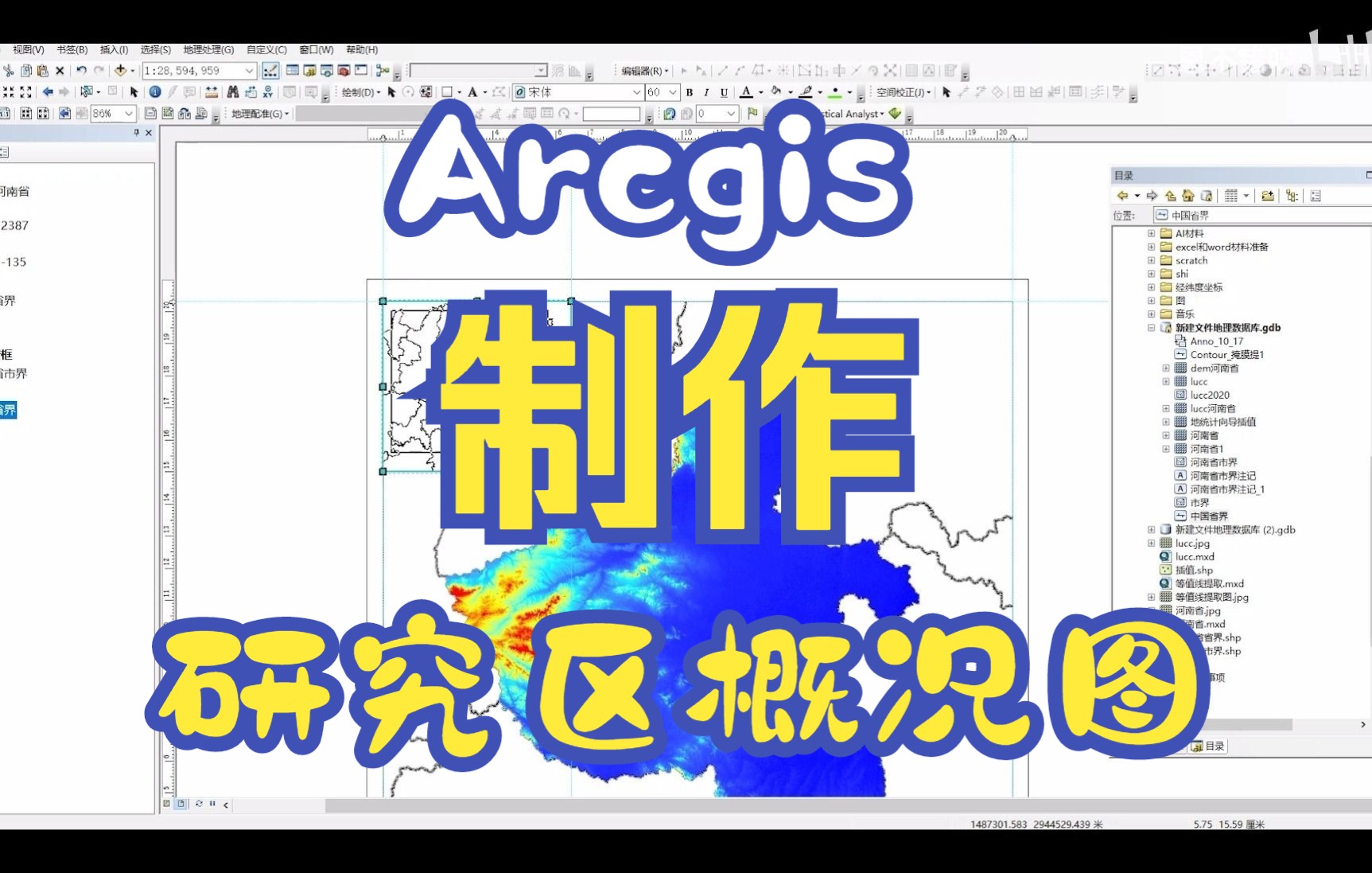Viewport: 1372px width, 873px height.
Task: Click the Copy icon in standard toolbar
Action: (x=26, y=71)
